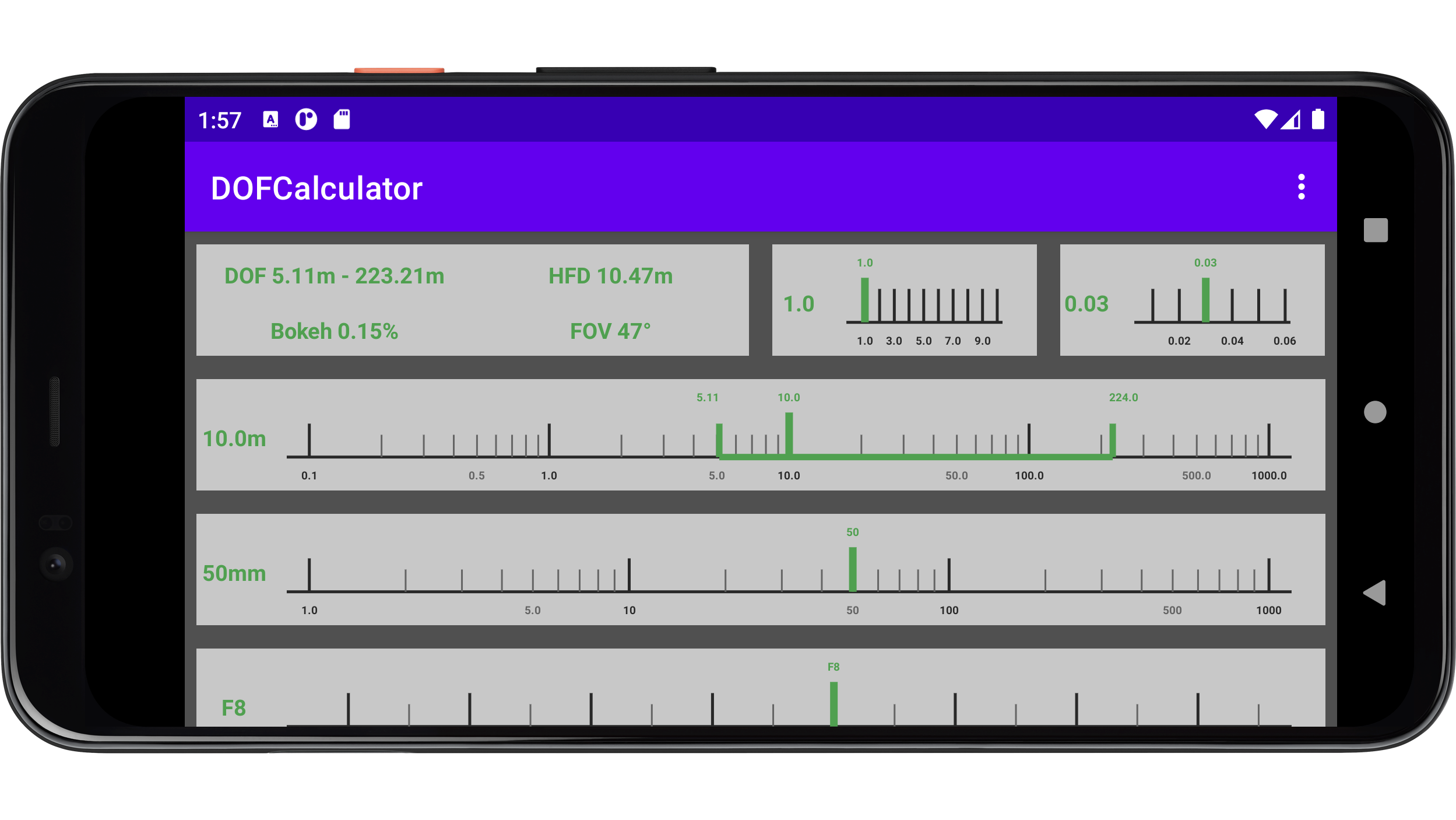Tap the SD card status bar icon
1456x820 pixels.
[342, 120]
